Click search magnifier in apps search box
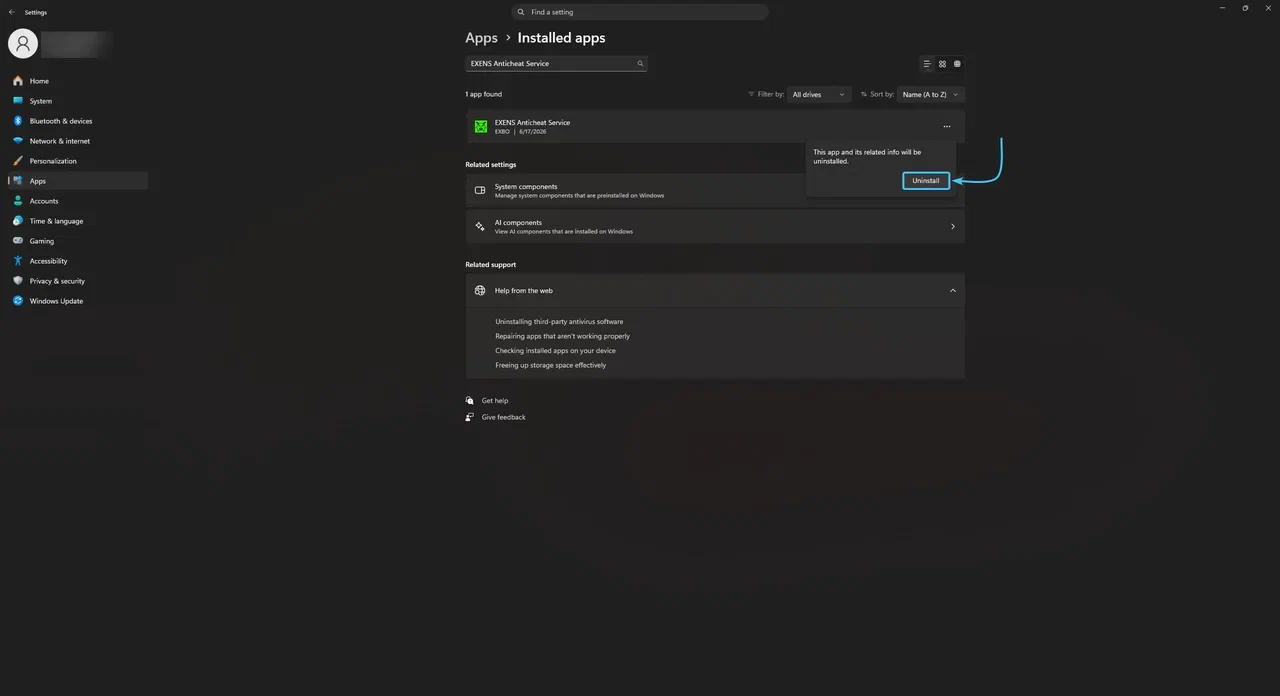This screenshot has height=696, width=1280. pyautogui.click(x=640, y=64)
